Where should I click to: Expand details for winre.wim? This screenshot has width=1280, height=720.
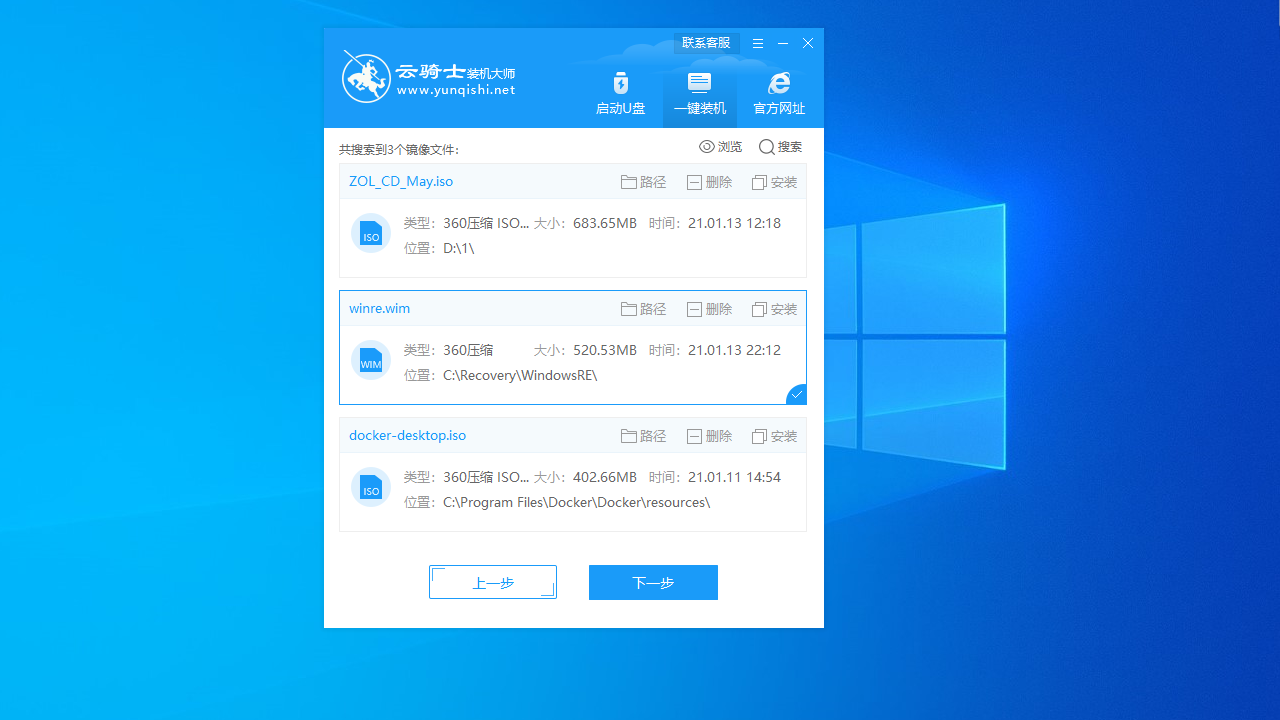click(x=379, y=308)
